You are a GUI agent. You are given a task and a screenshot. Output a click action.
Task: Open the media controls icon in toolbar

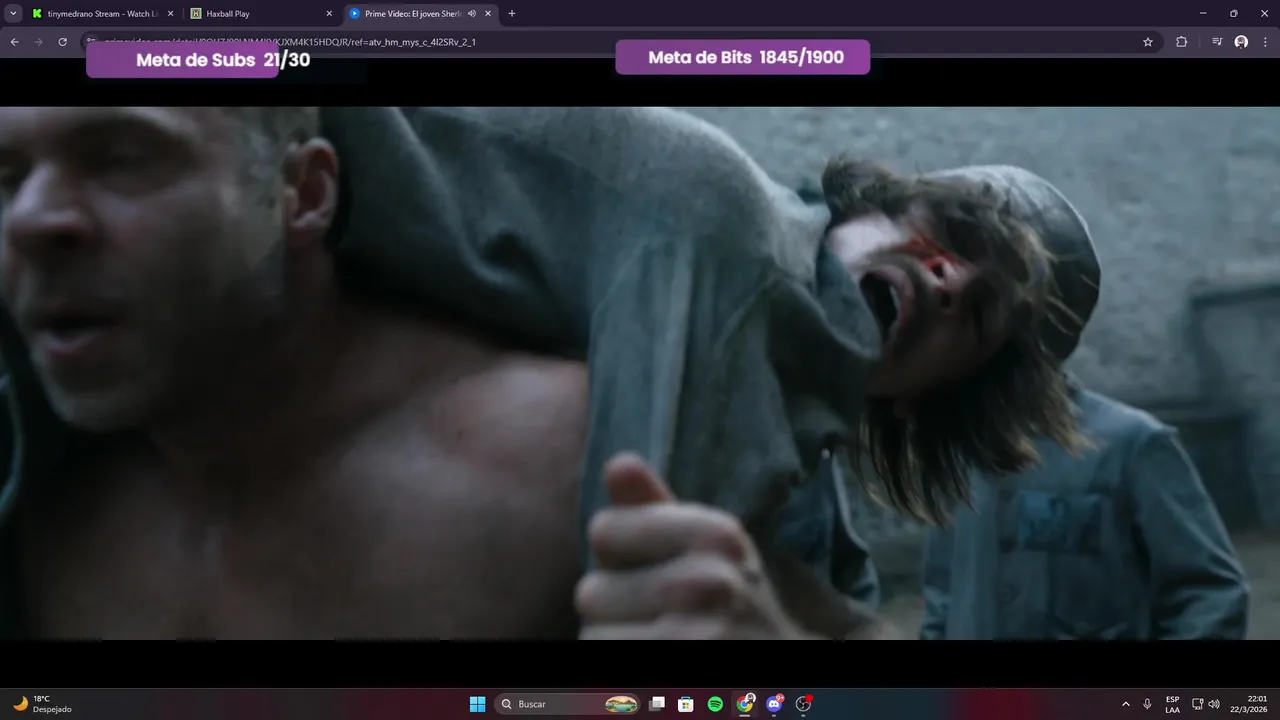[1217, 42]
